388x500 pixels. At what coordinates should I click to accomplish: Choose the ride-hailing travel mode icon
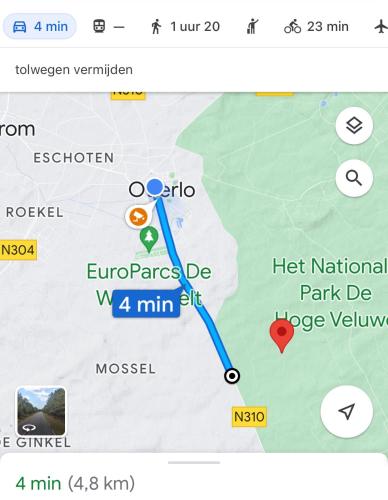coord(253,26)
